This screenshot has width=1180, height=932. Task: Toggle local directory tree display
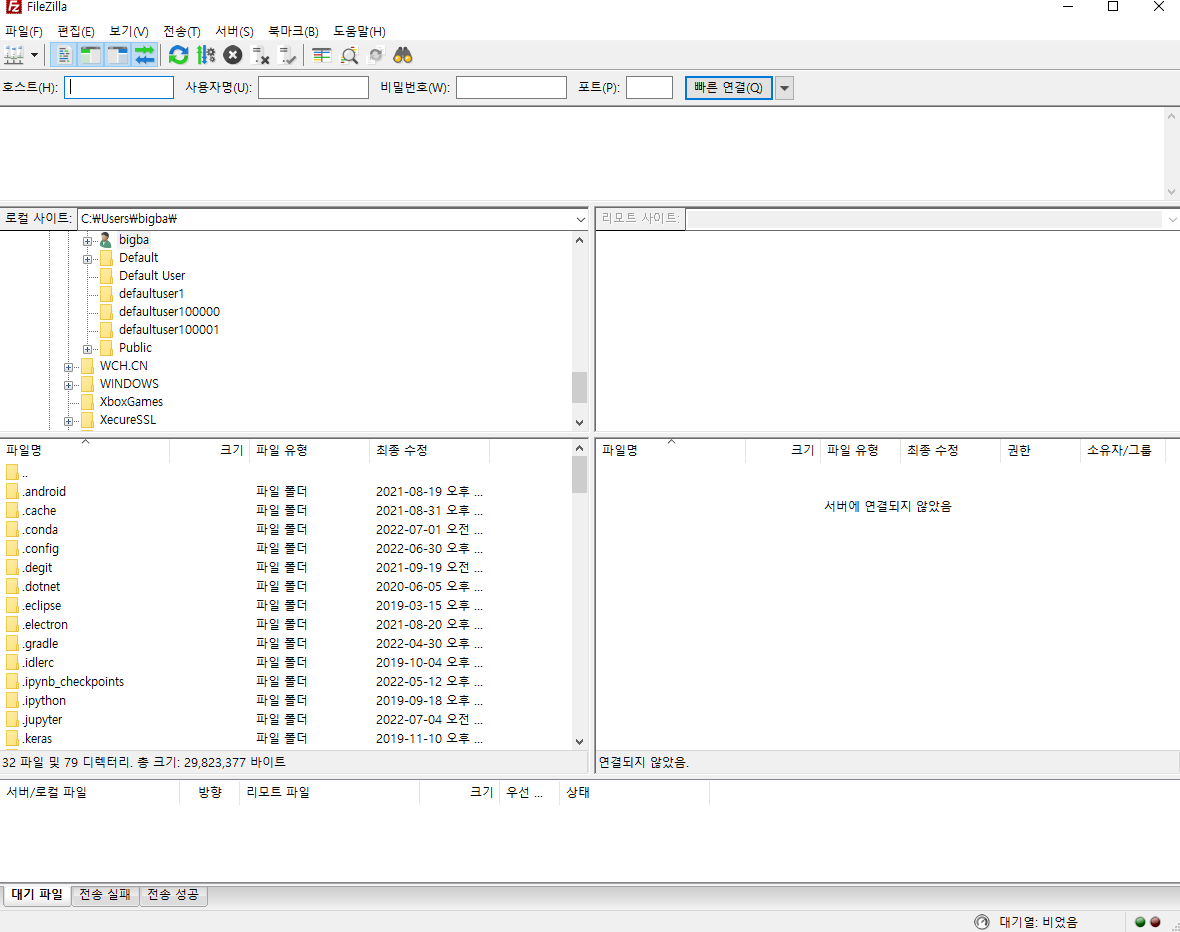(91, 55)
